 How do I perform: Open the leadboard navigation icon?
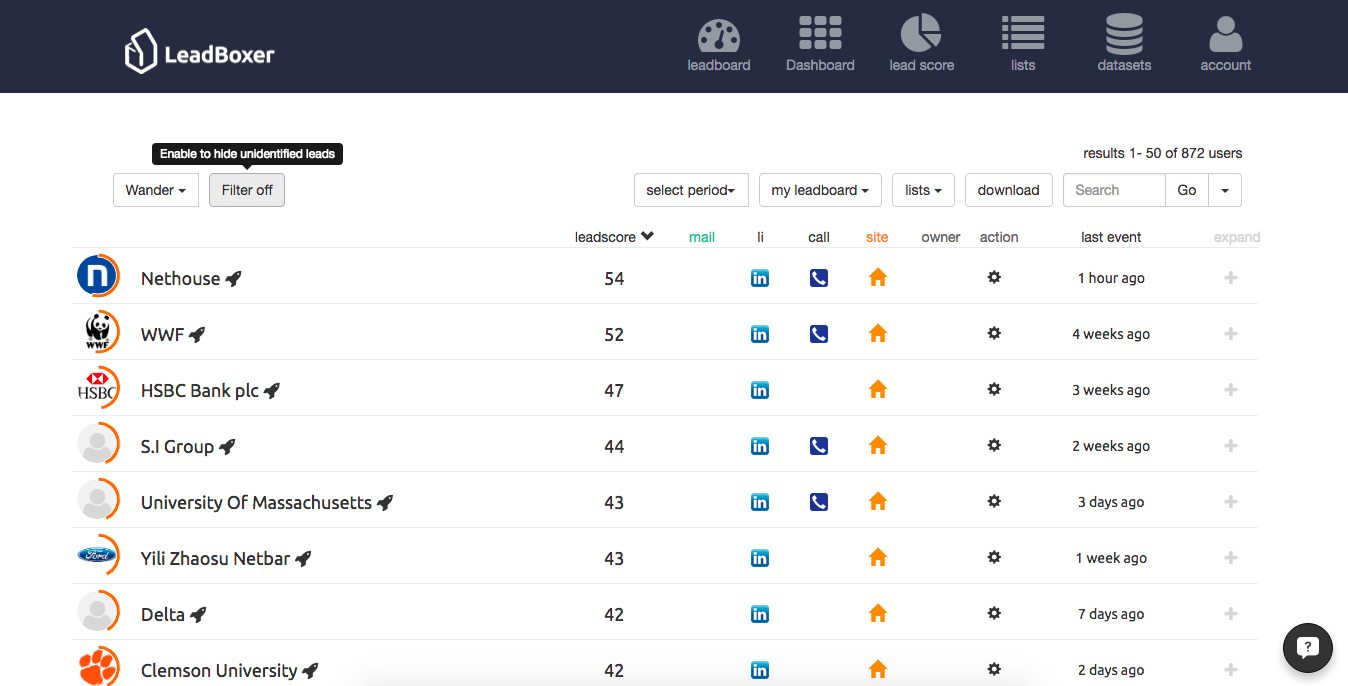[718, 46]
